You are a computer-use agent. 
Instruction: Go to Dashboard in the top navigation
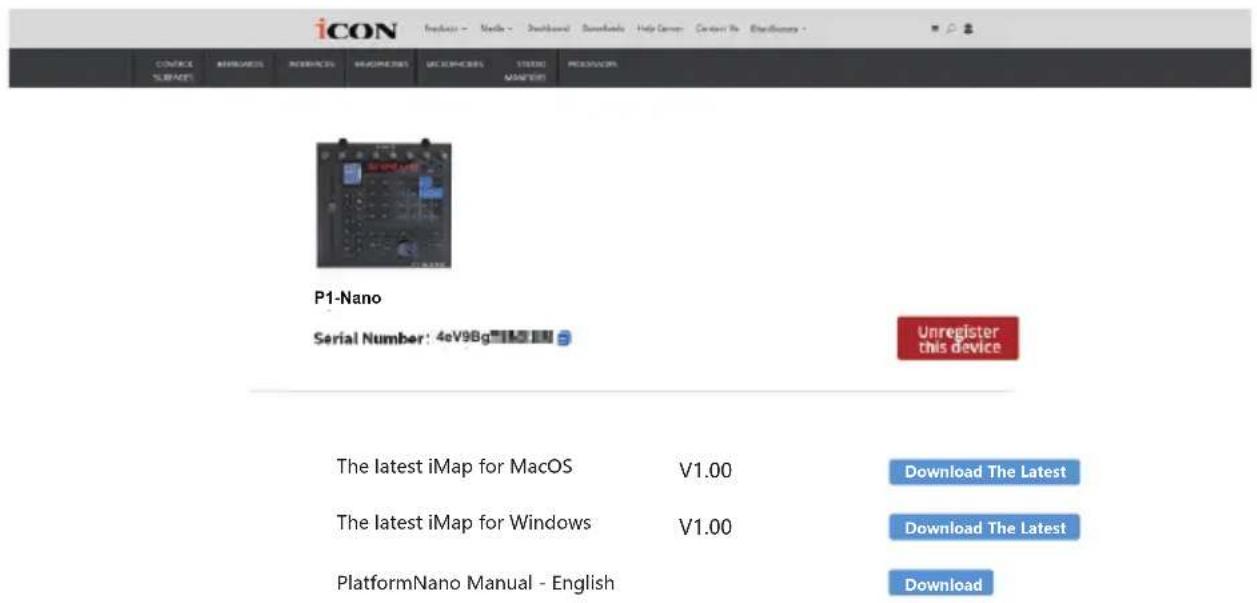(x=548, y=29)
